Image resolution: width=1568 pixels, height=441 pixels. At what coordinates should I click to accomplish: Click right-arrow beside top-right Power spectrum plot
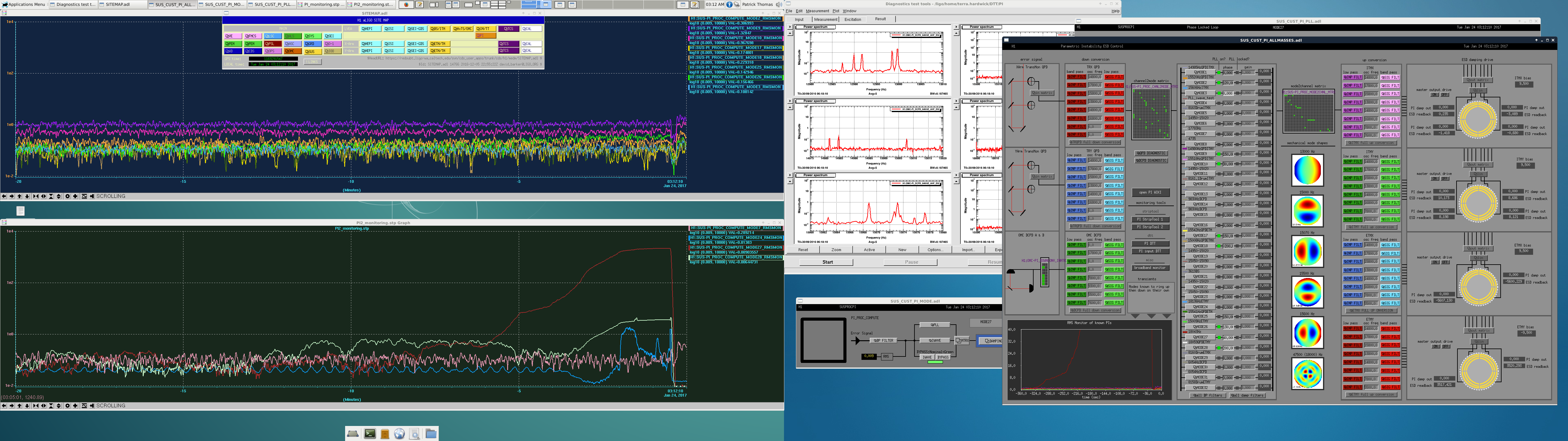tap(956, 27)
